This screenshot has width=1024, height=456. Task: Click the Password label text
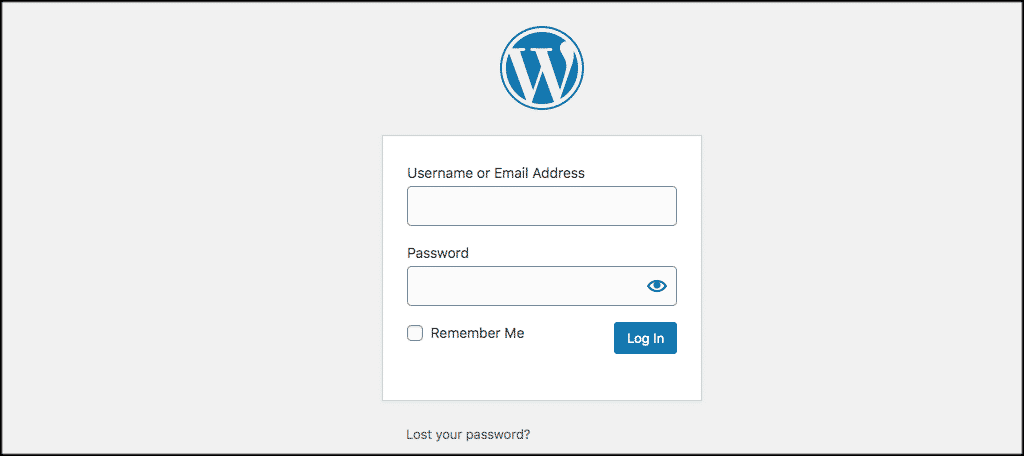[x=438, y=253]
